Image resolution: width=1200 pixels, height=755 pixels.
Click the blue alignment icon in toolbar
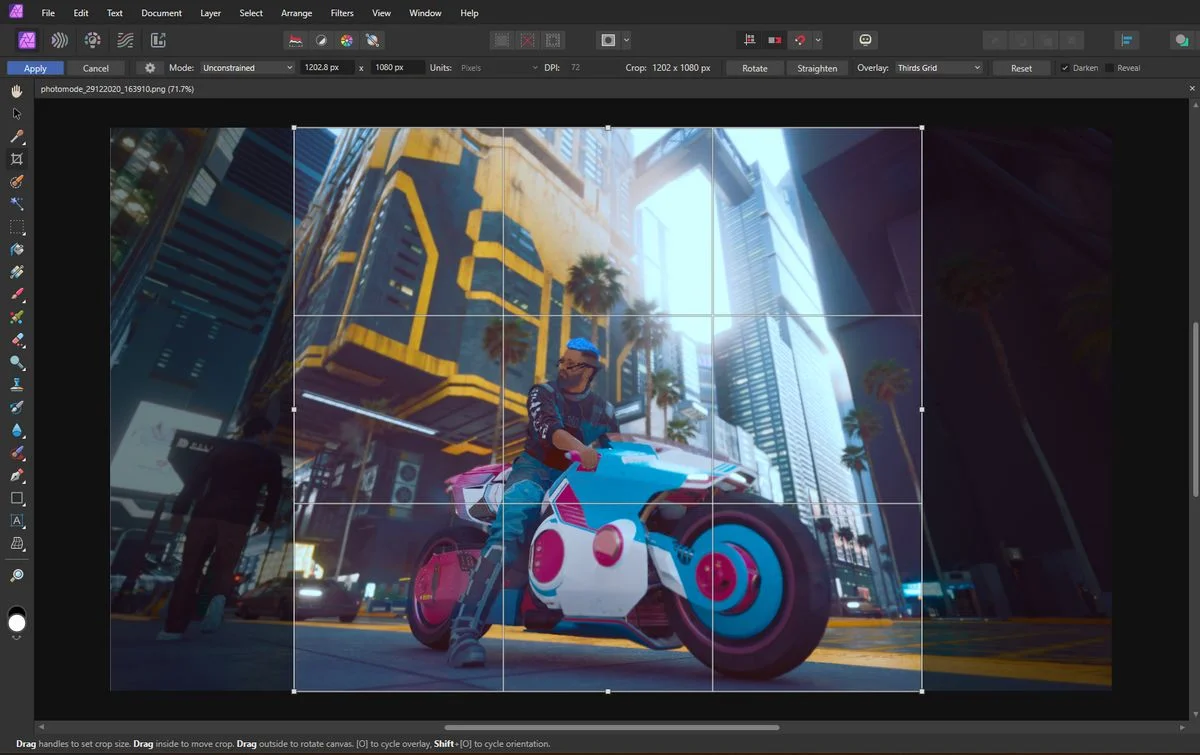1127,40
